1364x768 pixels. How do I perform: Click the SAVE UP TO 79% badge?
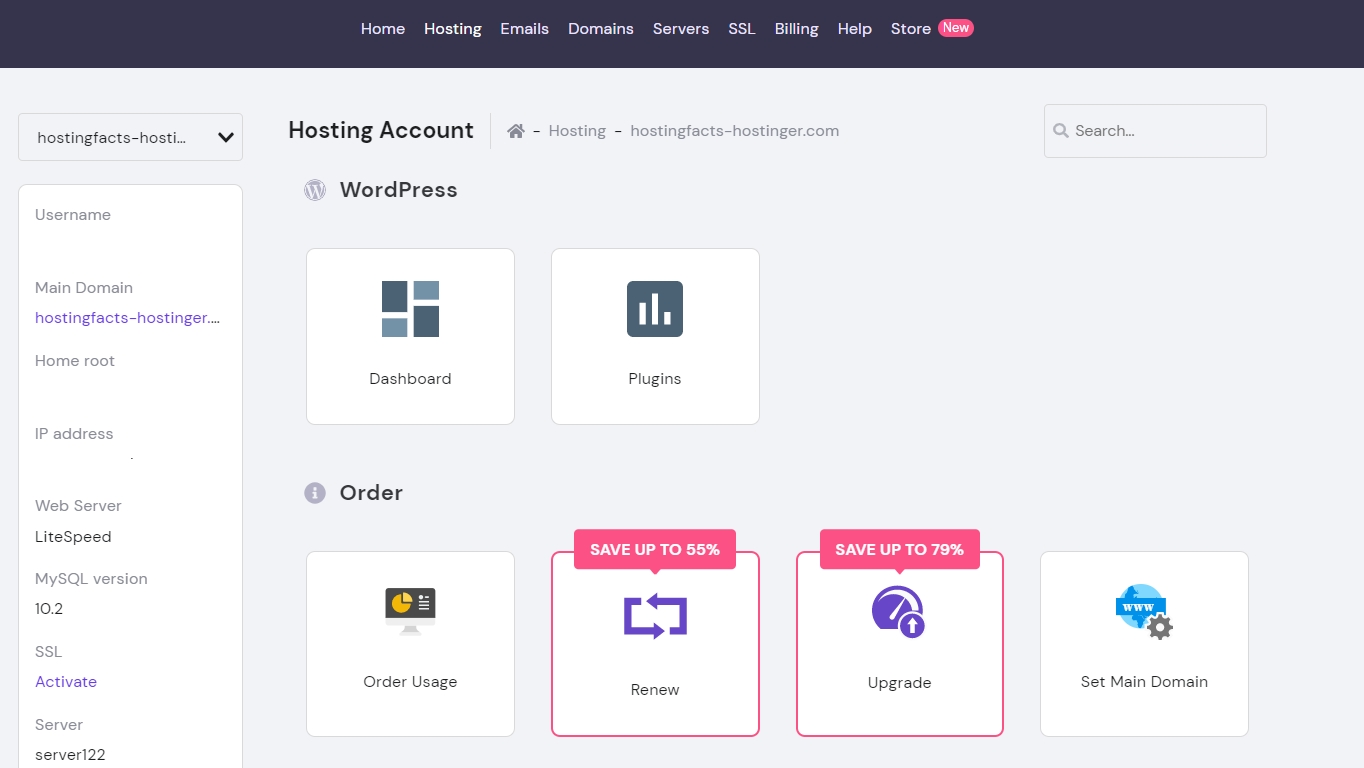coord(899,550)
